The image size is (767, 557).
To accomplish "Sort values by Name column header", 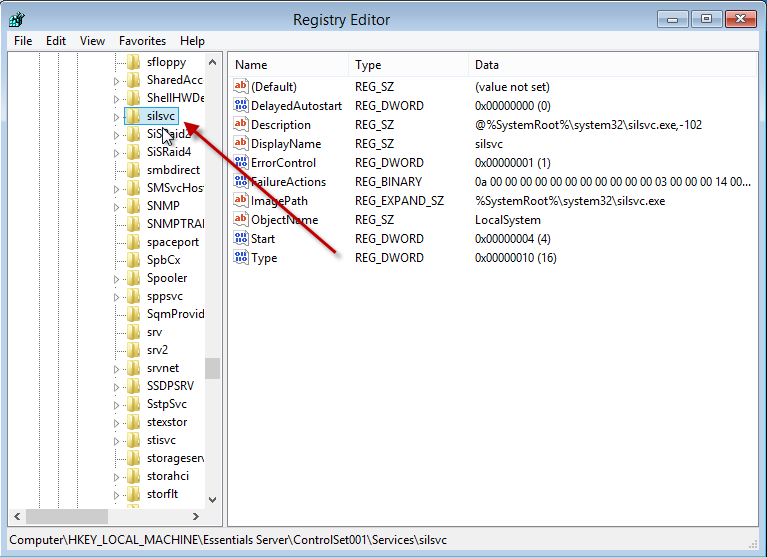I will [x=288, y=65].
